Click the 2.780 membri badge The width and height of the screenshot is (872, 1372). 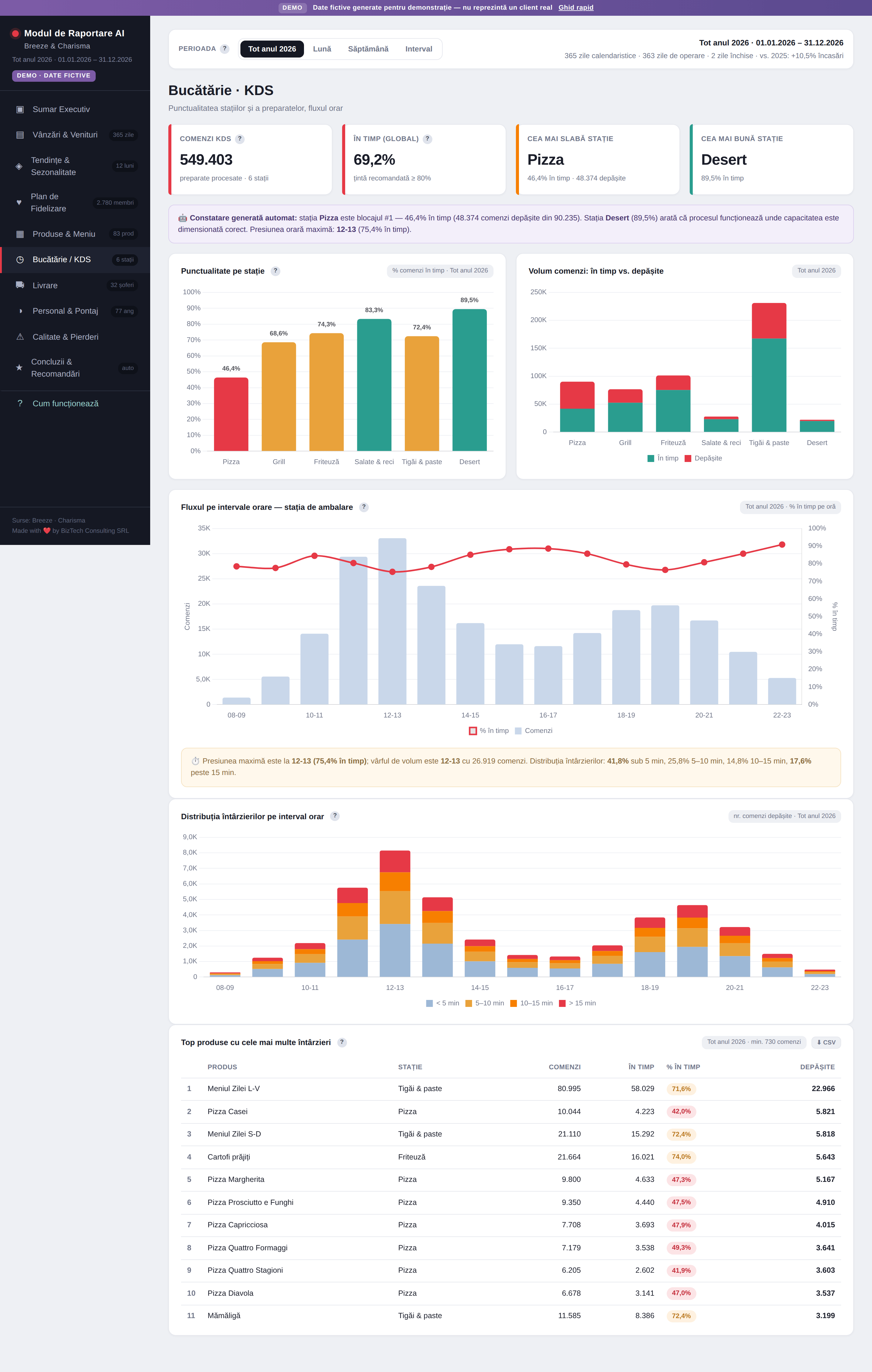(x=115, y=203)
